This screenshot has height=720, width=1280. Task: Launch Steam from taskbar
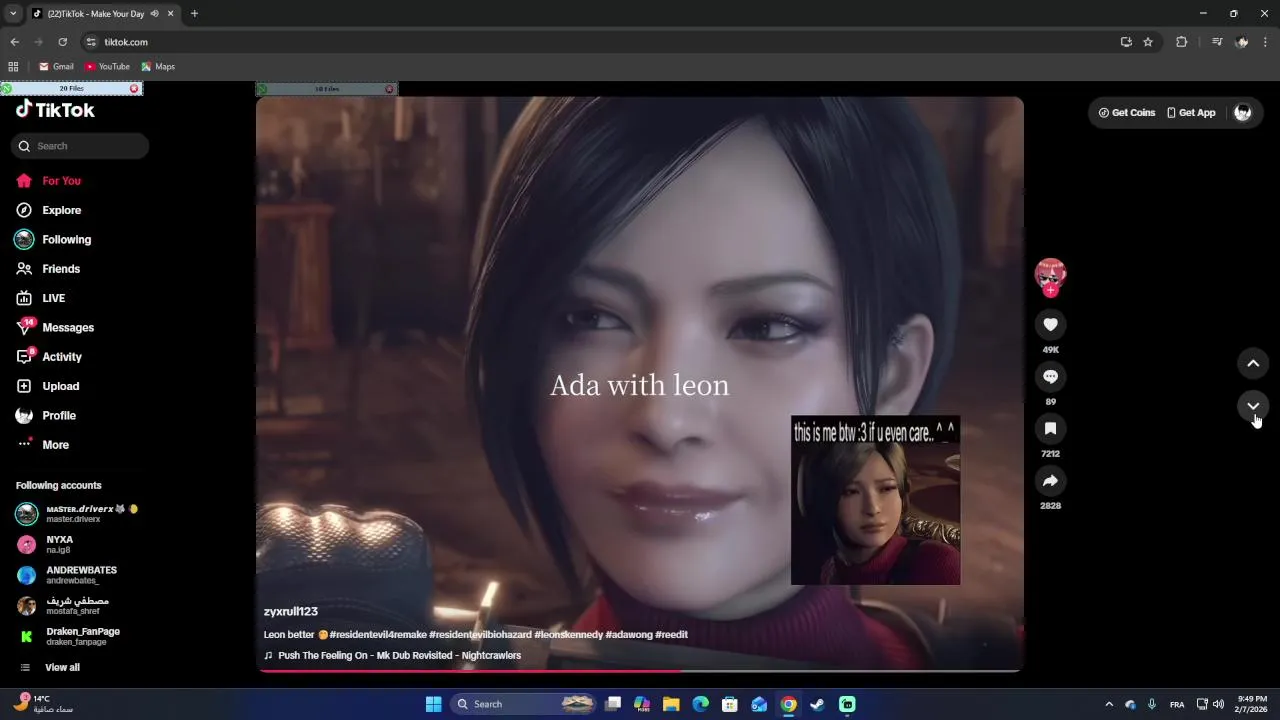tap(817, 704)
